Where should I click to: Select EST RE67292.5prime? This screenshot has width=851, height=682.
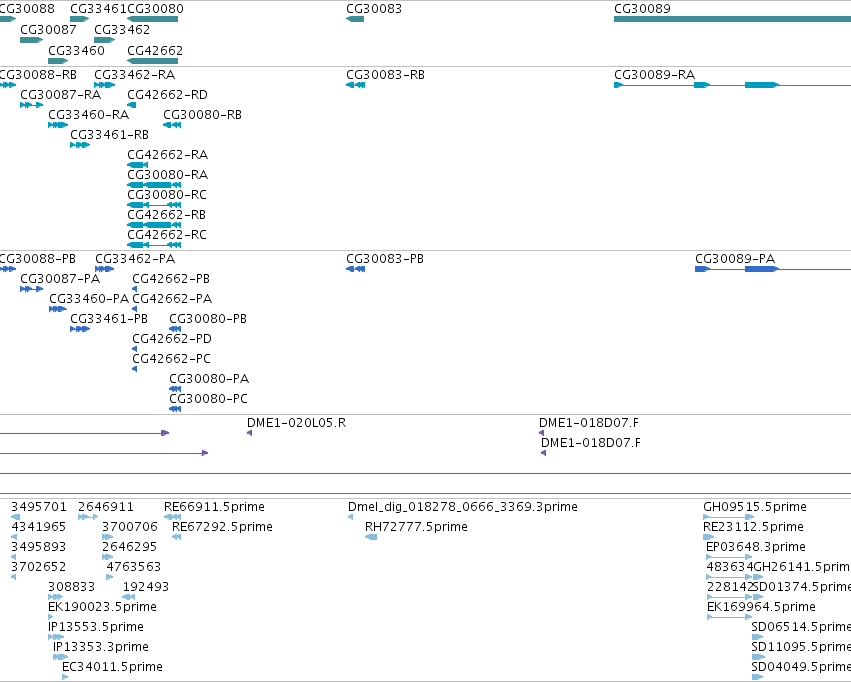pos(176,537)
